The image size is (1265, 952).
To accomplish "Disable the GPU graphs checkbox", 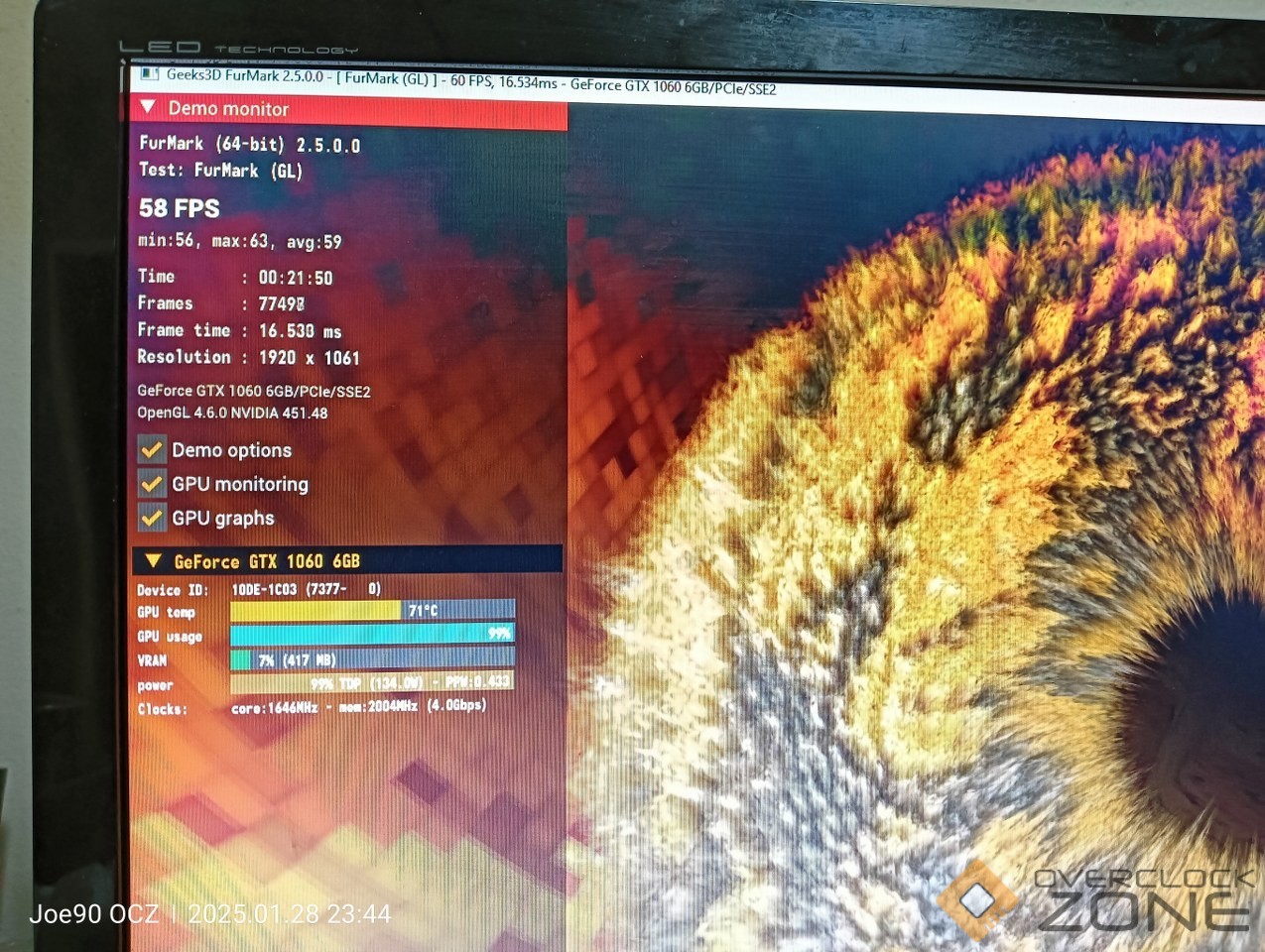I will [152, 517].
